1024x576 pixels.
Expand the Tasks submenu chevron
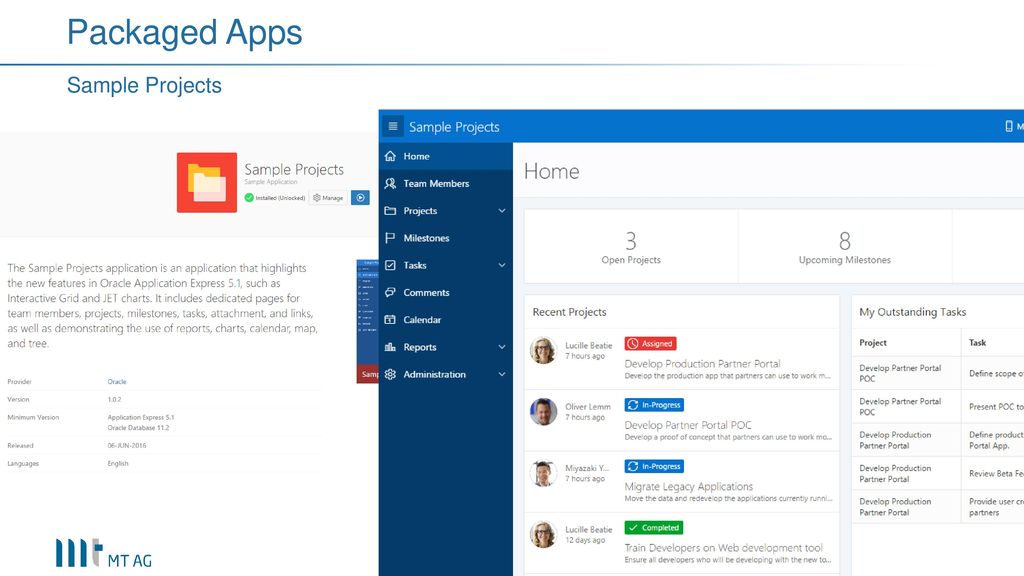502,265
